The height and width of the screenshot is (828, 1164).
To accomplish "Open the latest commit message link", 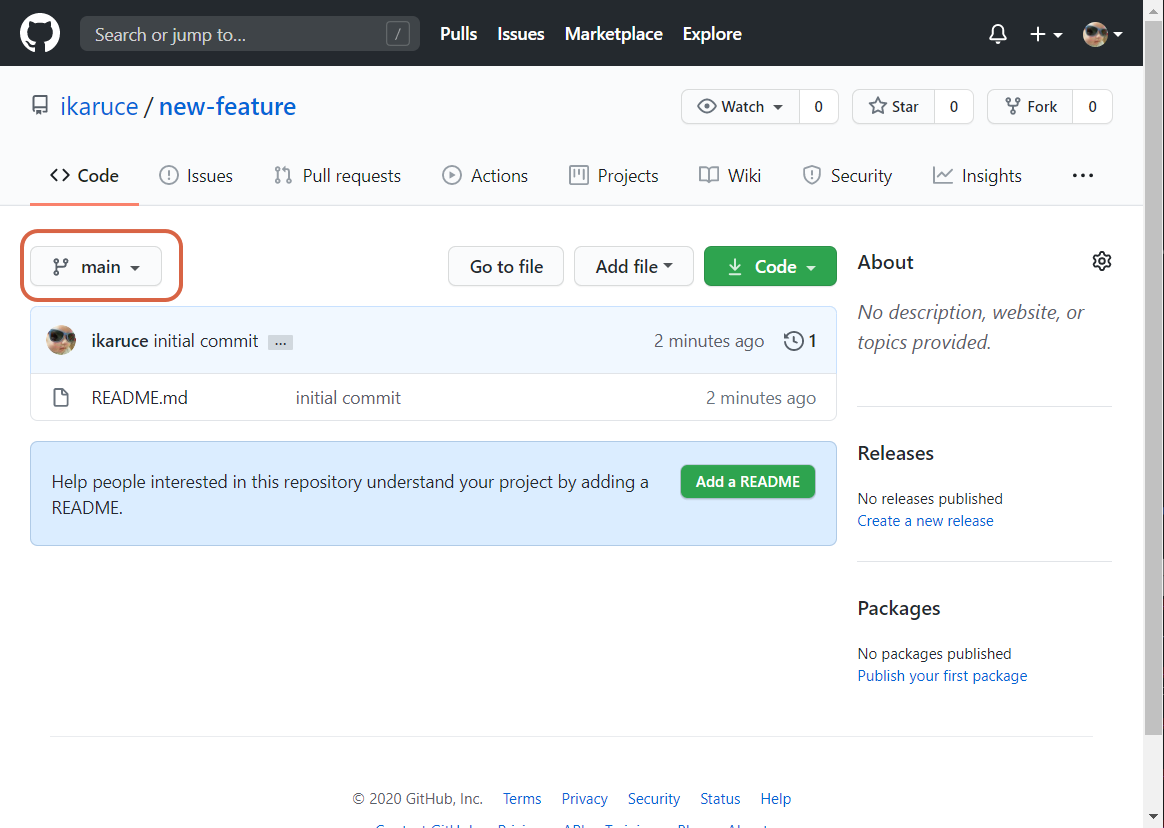I will point(206,341).
